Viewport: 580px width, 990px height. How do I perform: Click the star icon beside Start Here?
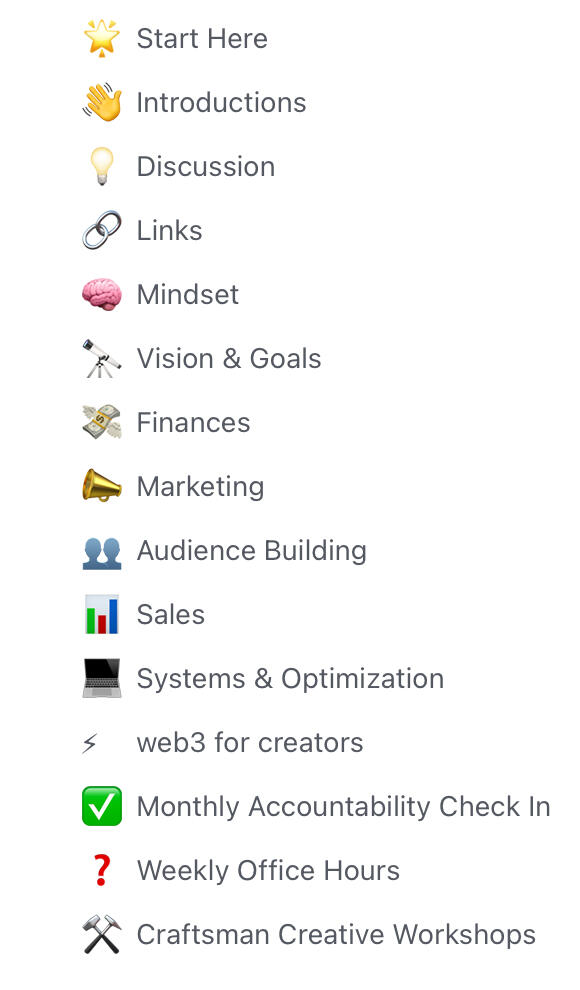tap(102, 38)
